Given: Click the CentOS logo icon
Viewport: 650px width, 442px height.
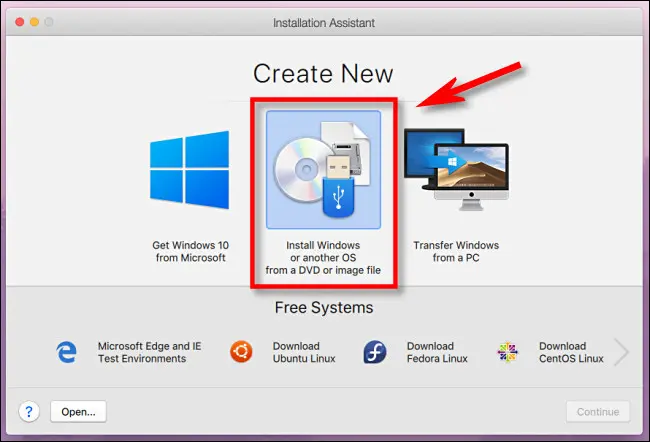Looking at the screenshot, I should [x=507, y=352].
